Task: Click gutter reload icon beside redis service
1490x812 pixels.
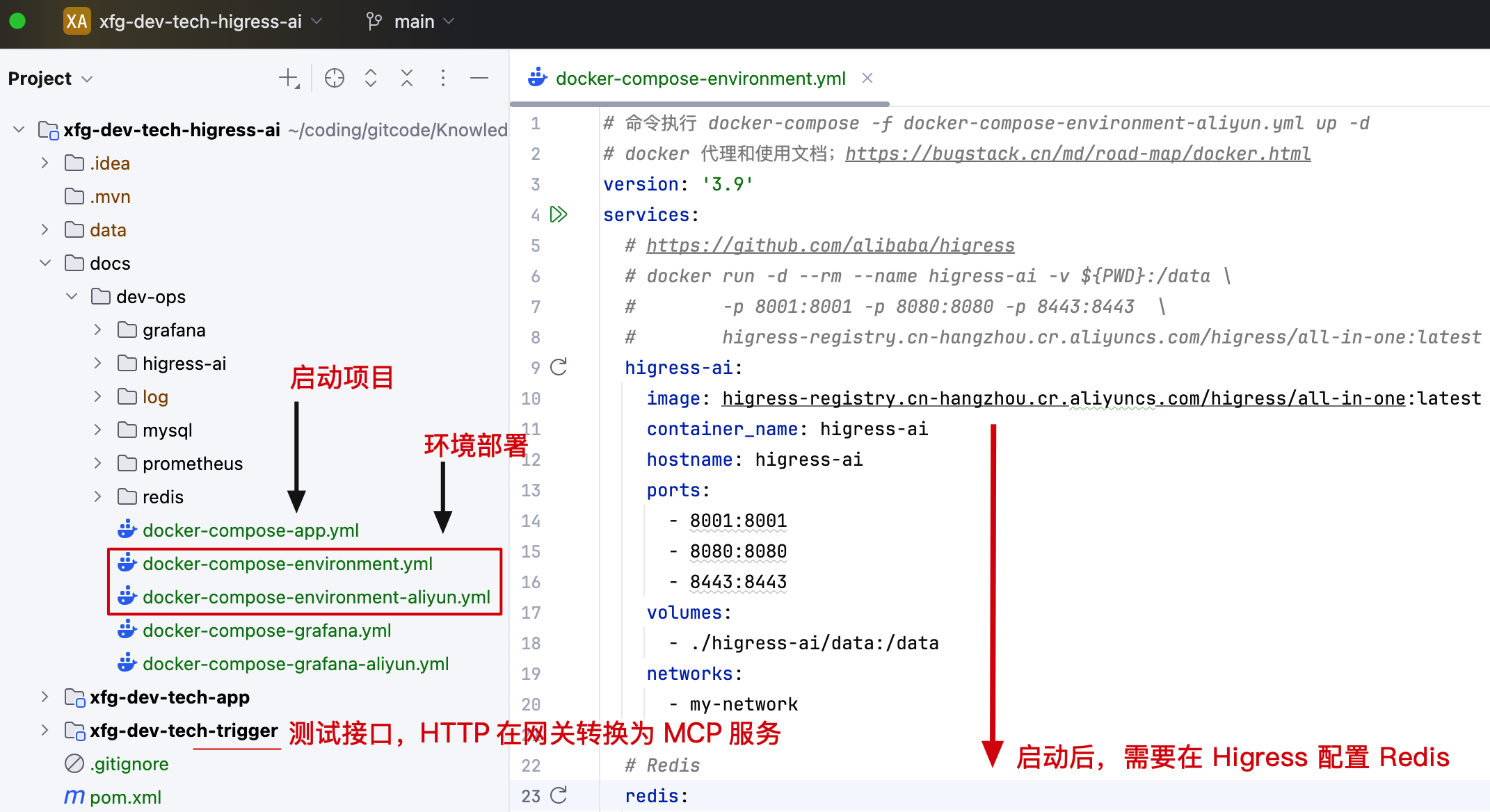Action: pyautogui.click(x=559, y=795)
